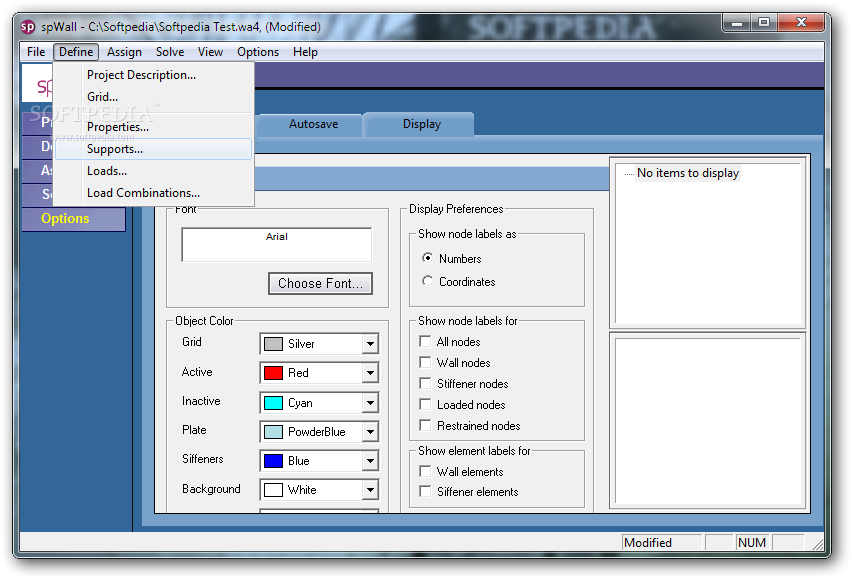852x579 pixels.
Task: Open the Help menu
Action: [305, 52]
